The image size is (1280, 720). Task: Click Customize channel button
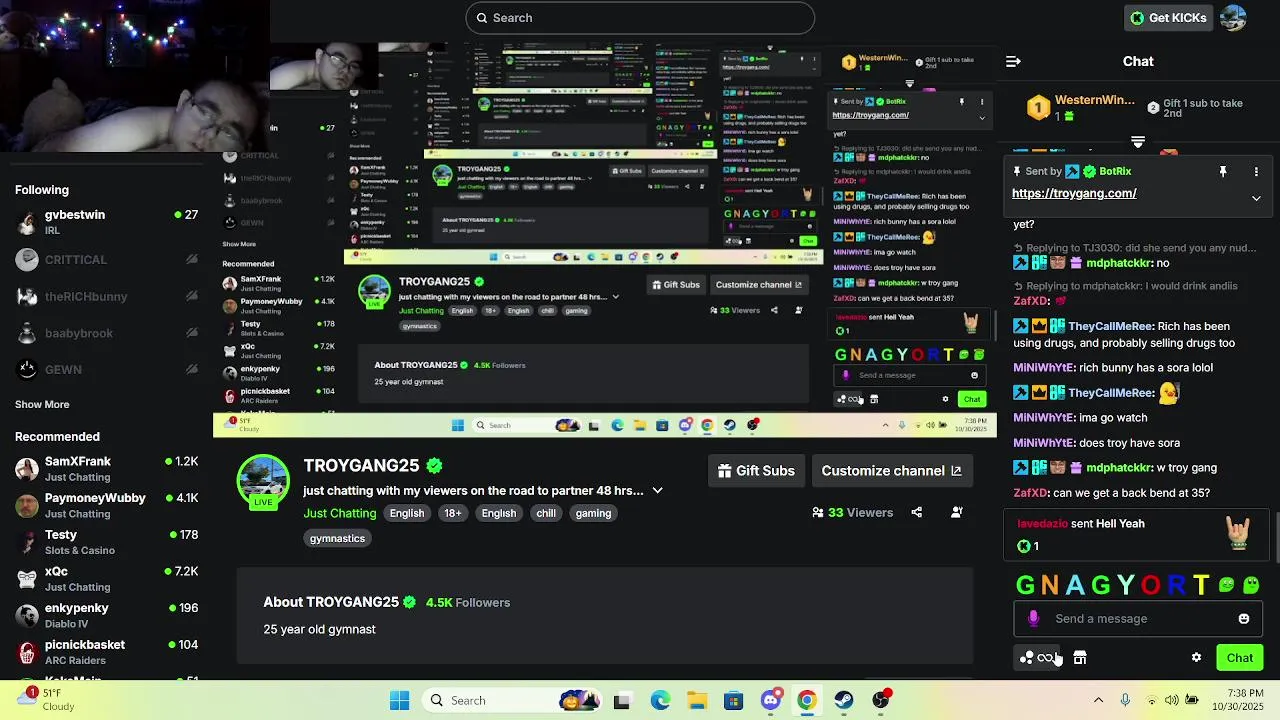[x=891, y=471]
